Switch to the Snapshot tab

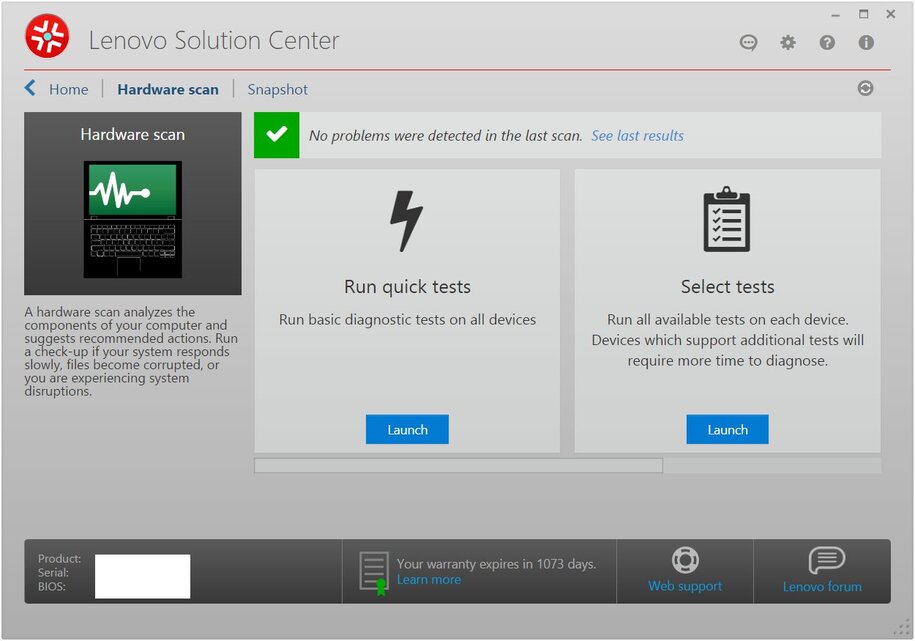(x=278, y=89)
